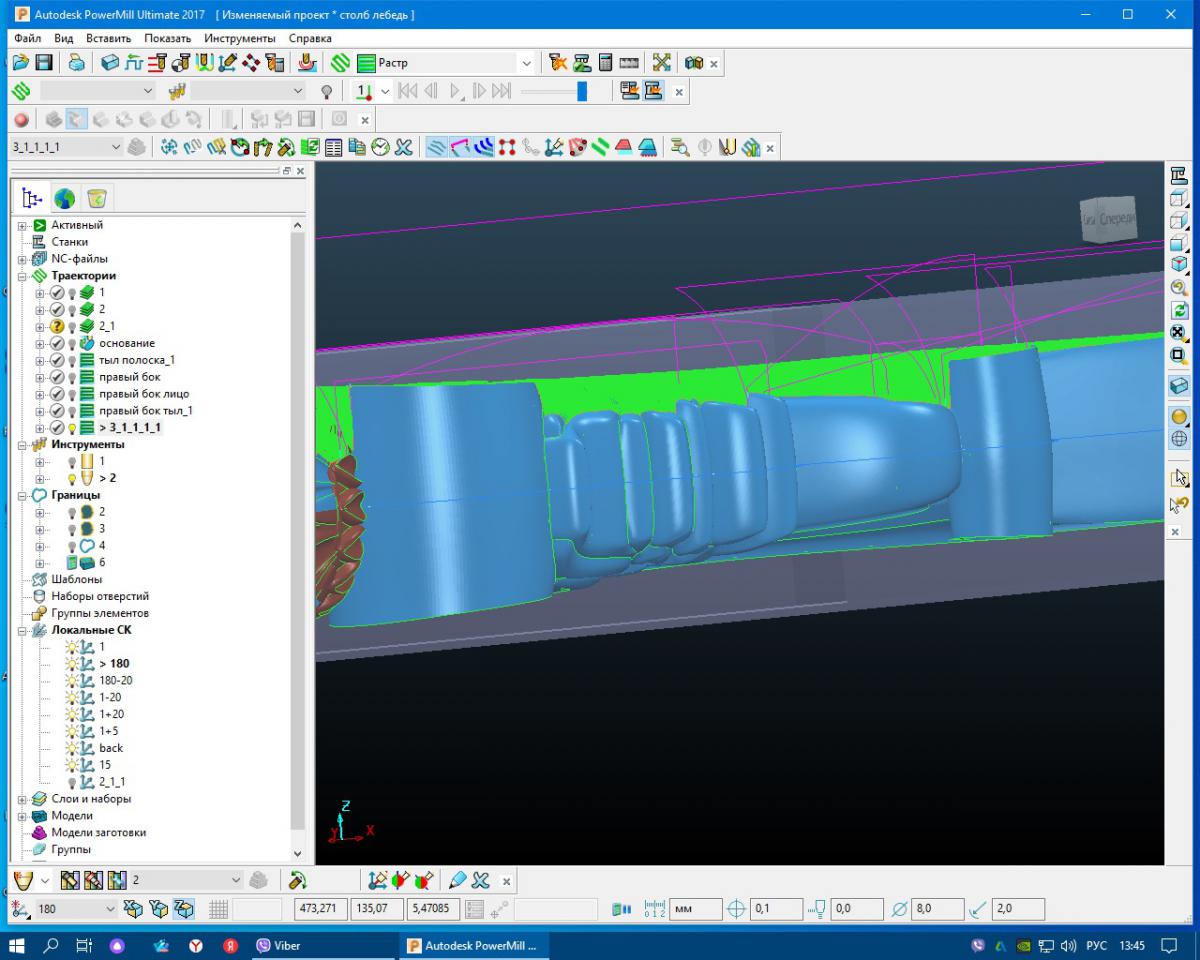The height and width of the screenshot is (960, 1200).
Task: Click Zoom to fit icon in view toolbar
Action: (x=1179, y=333)
